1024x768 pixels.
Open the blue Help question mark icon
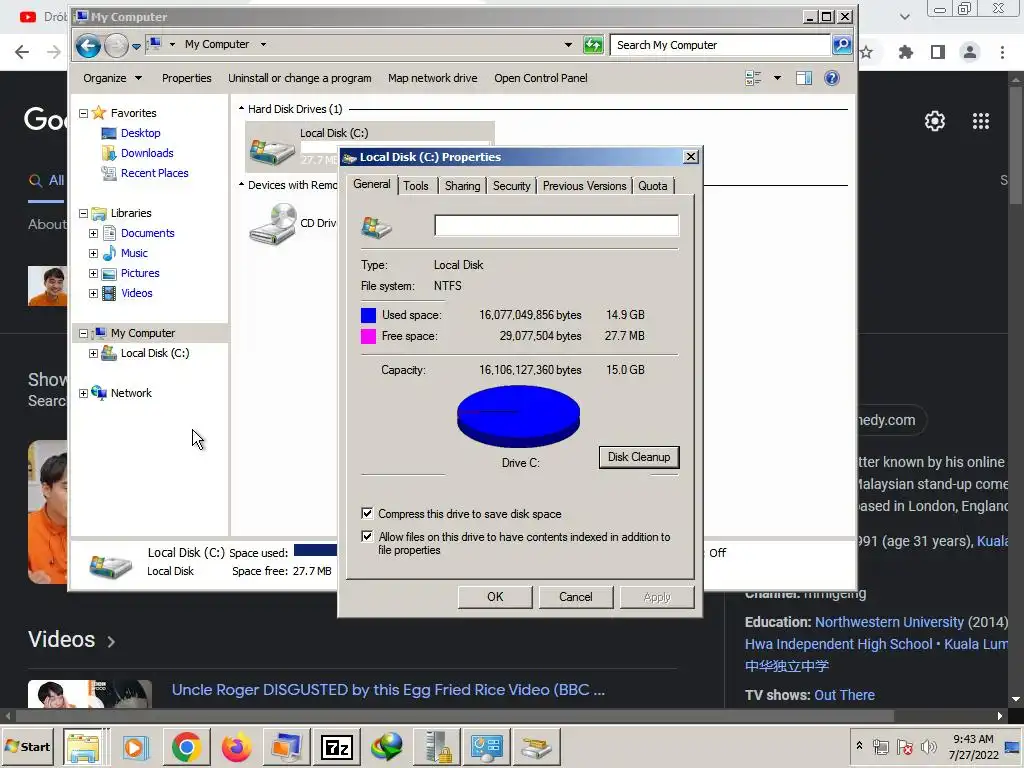pyautogui.click(x=831, y=78)
